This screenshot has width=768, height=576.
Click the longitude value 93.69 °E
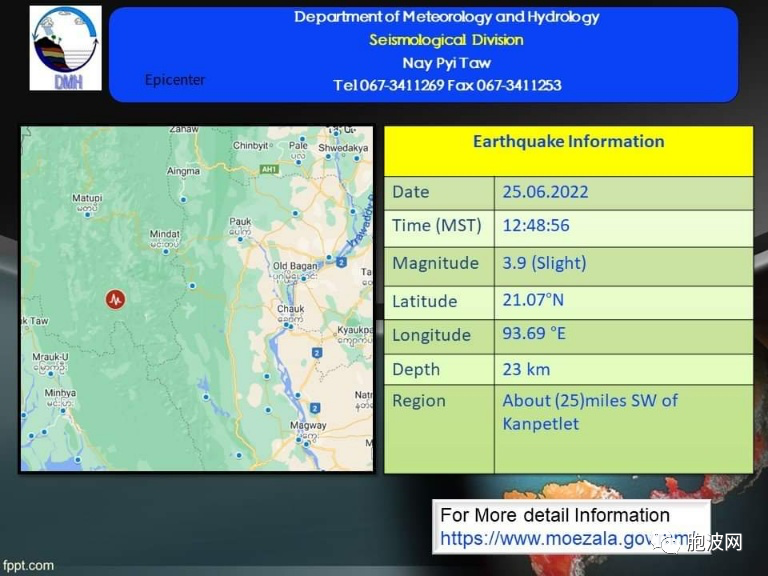534,334
